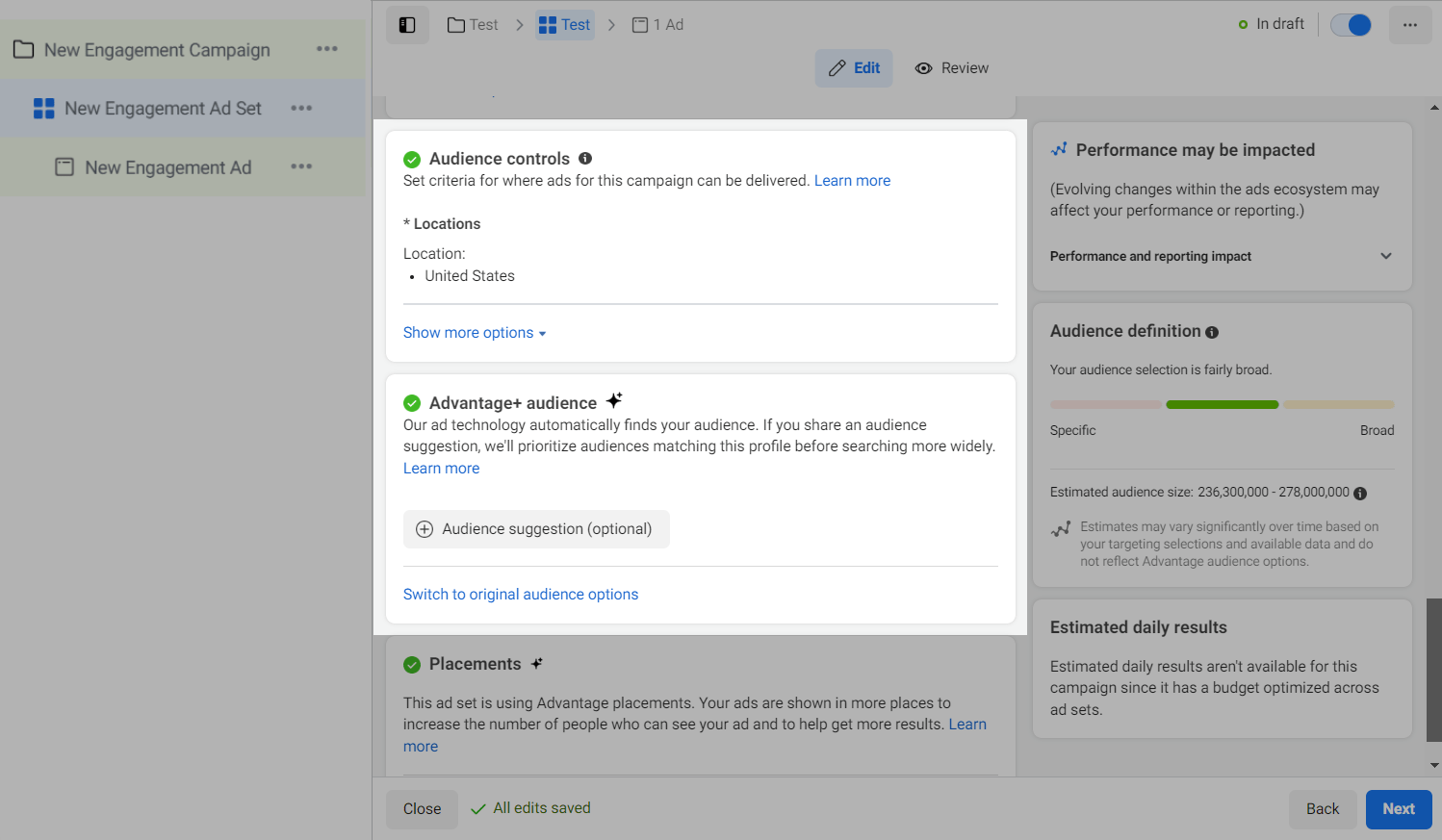Switch to Edit mode
The image size is (1442, 840).
(854, 68)
